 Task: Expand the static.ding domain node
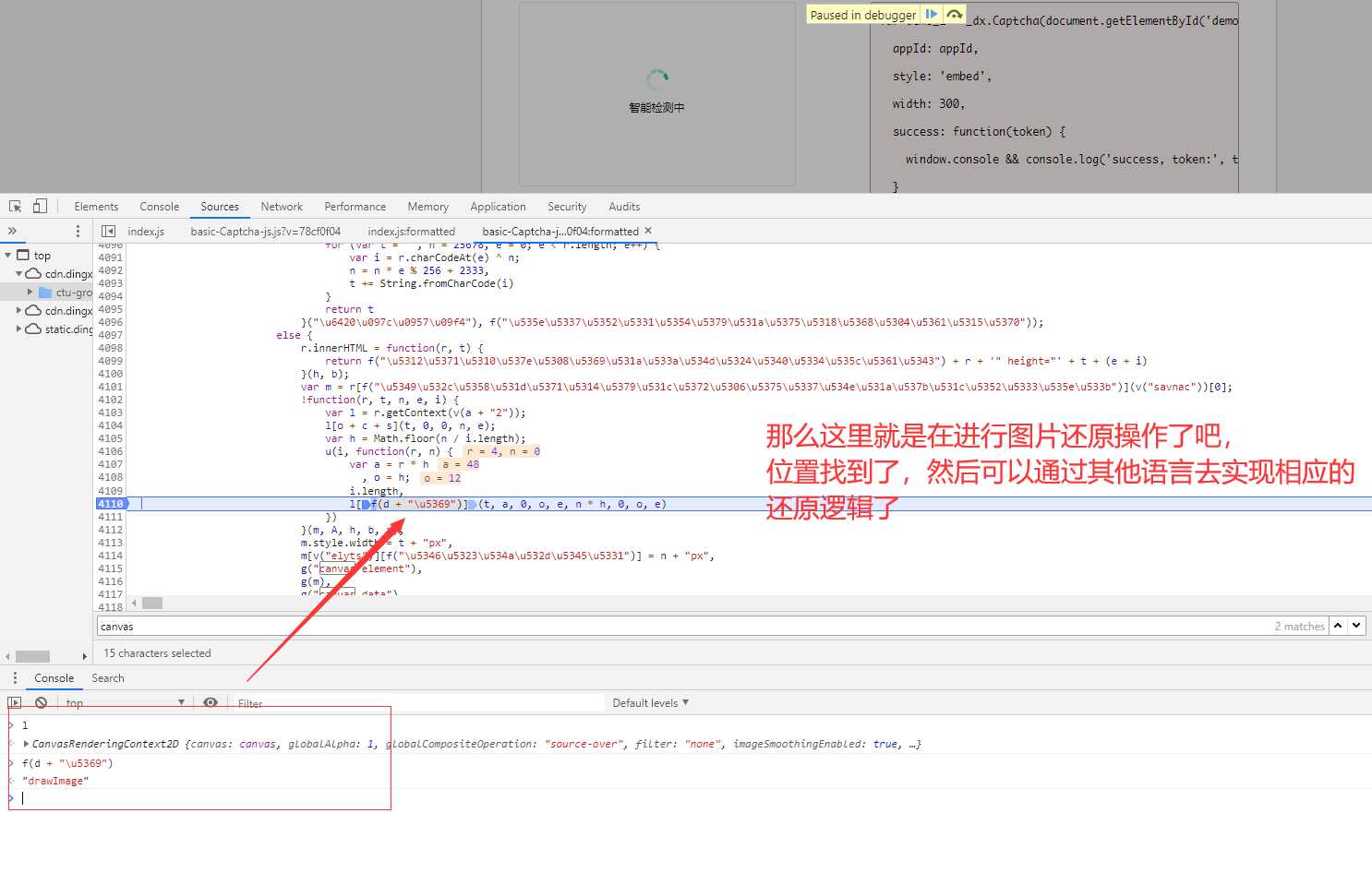(18, 329)
